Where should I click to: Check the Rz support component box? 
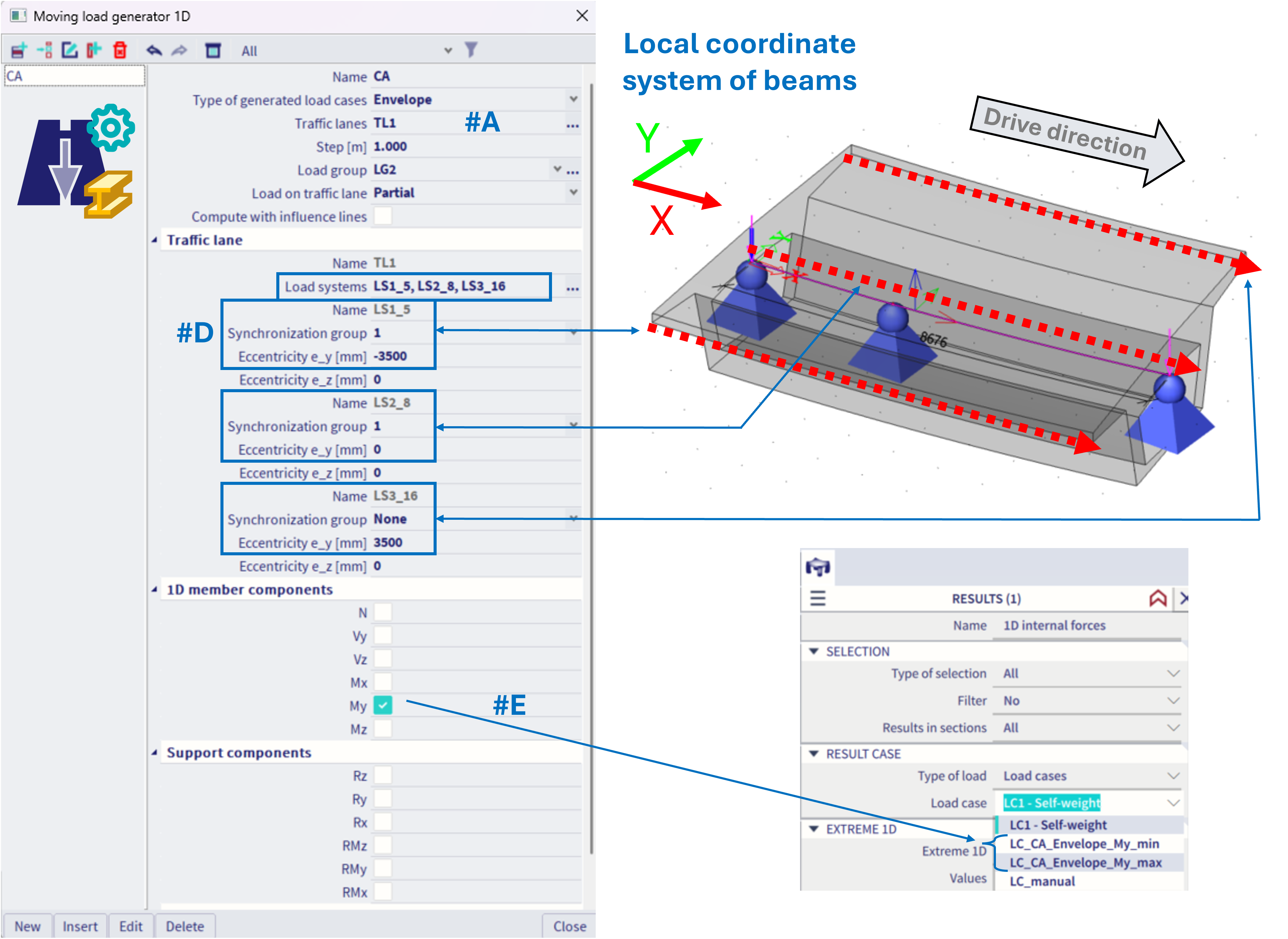click(383, 776)
